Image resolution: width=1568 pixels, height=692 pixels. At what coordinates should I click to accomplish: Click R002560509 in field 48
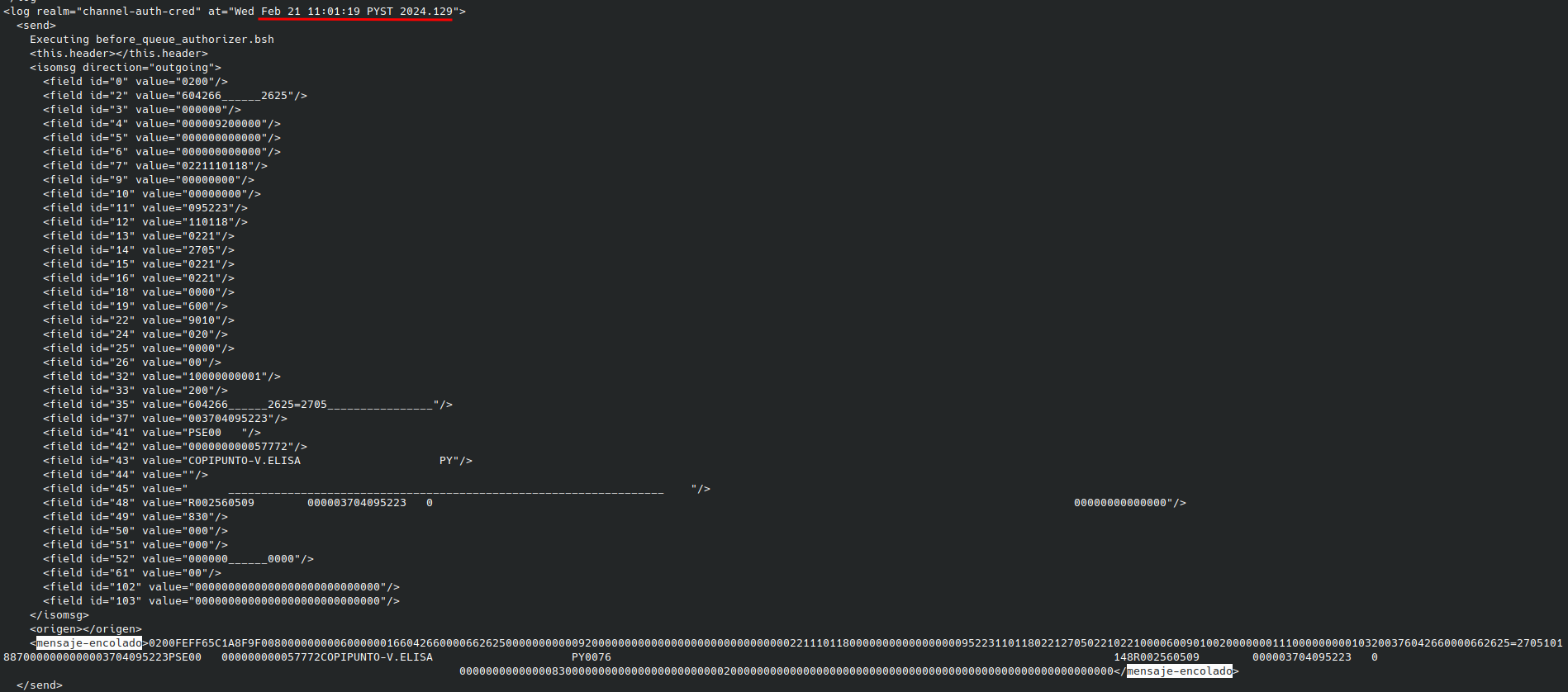221,503
